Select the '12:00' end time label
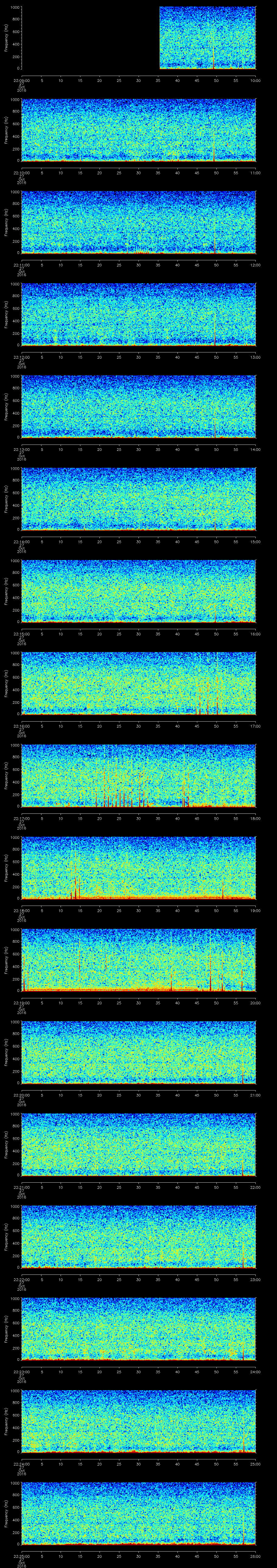This screenshot has height=1568, width=277. coord(256,265)
